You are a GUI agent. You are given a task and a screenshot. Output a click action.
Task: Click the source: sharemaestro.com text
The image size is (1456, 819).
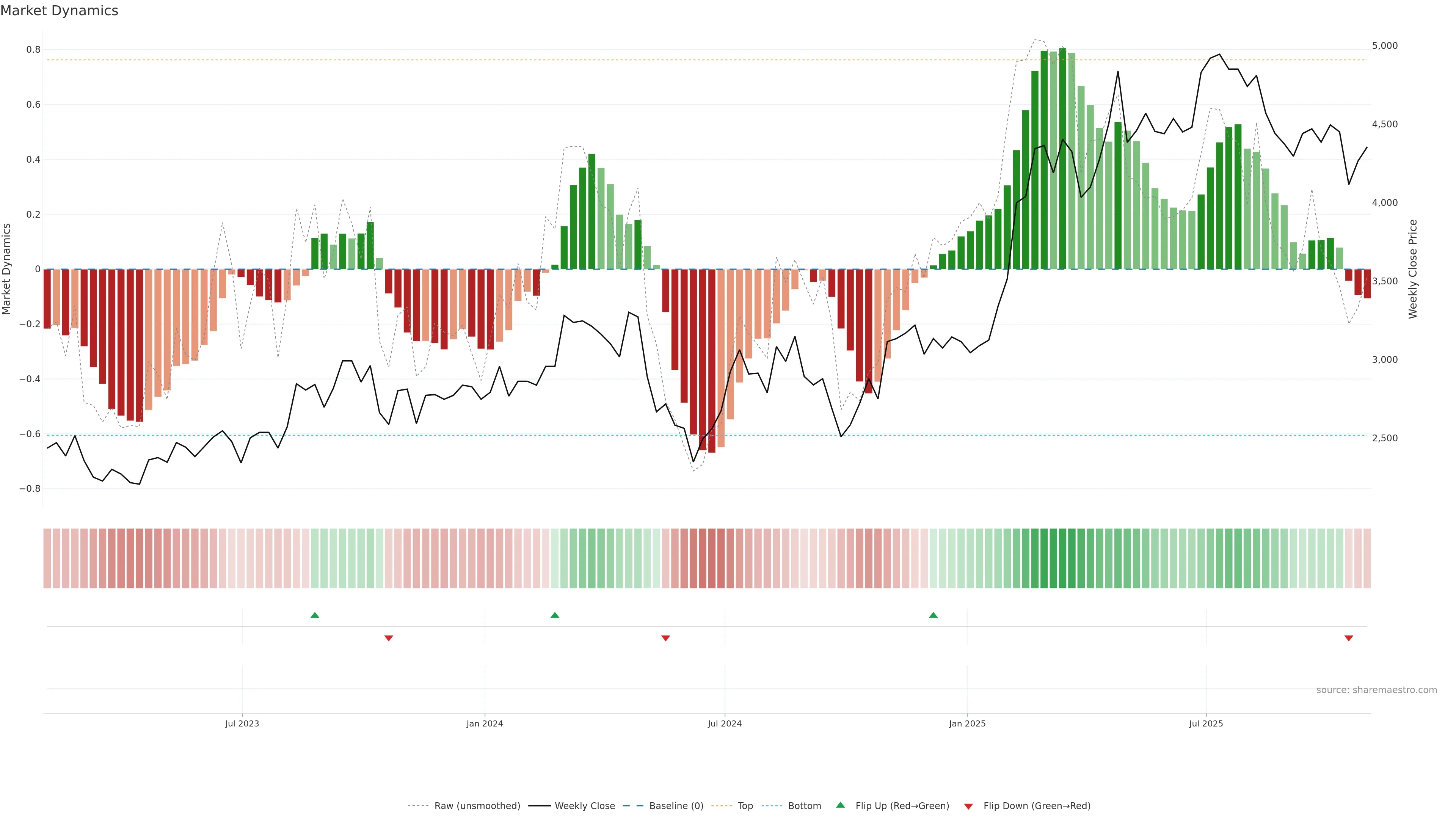pos(1376,690)
